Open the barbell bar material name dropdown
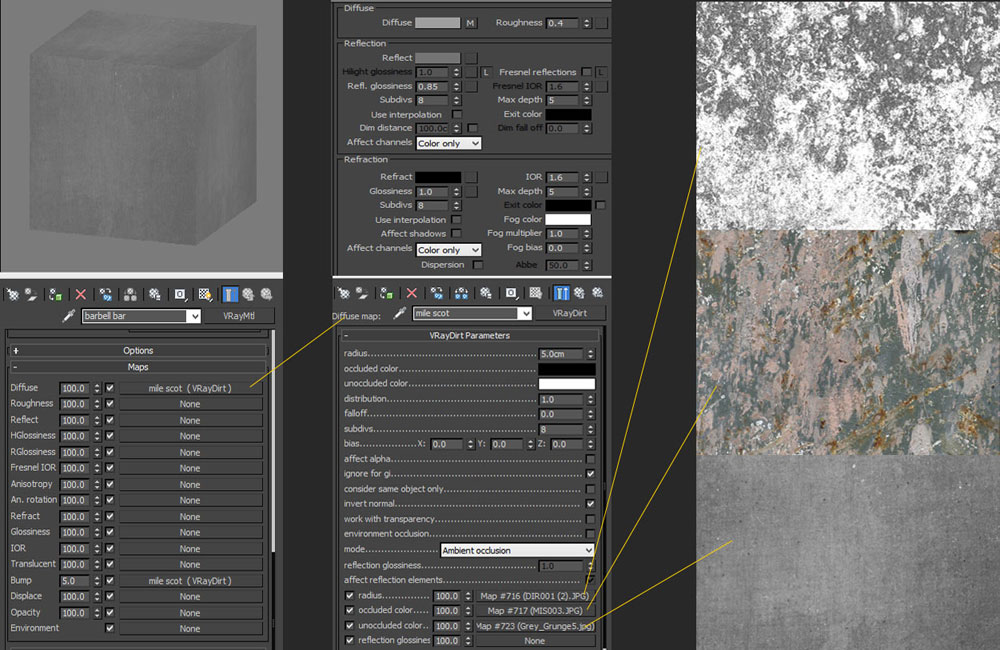This screenshot has width=1000, height=650. (194, 316)
